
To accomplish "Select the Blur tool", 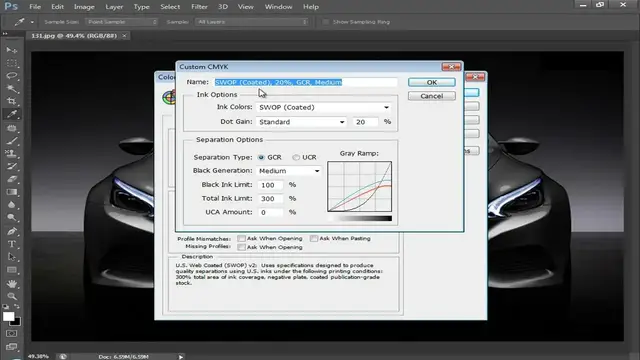I will point(12,205).
